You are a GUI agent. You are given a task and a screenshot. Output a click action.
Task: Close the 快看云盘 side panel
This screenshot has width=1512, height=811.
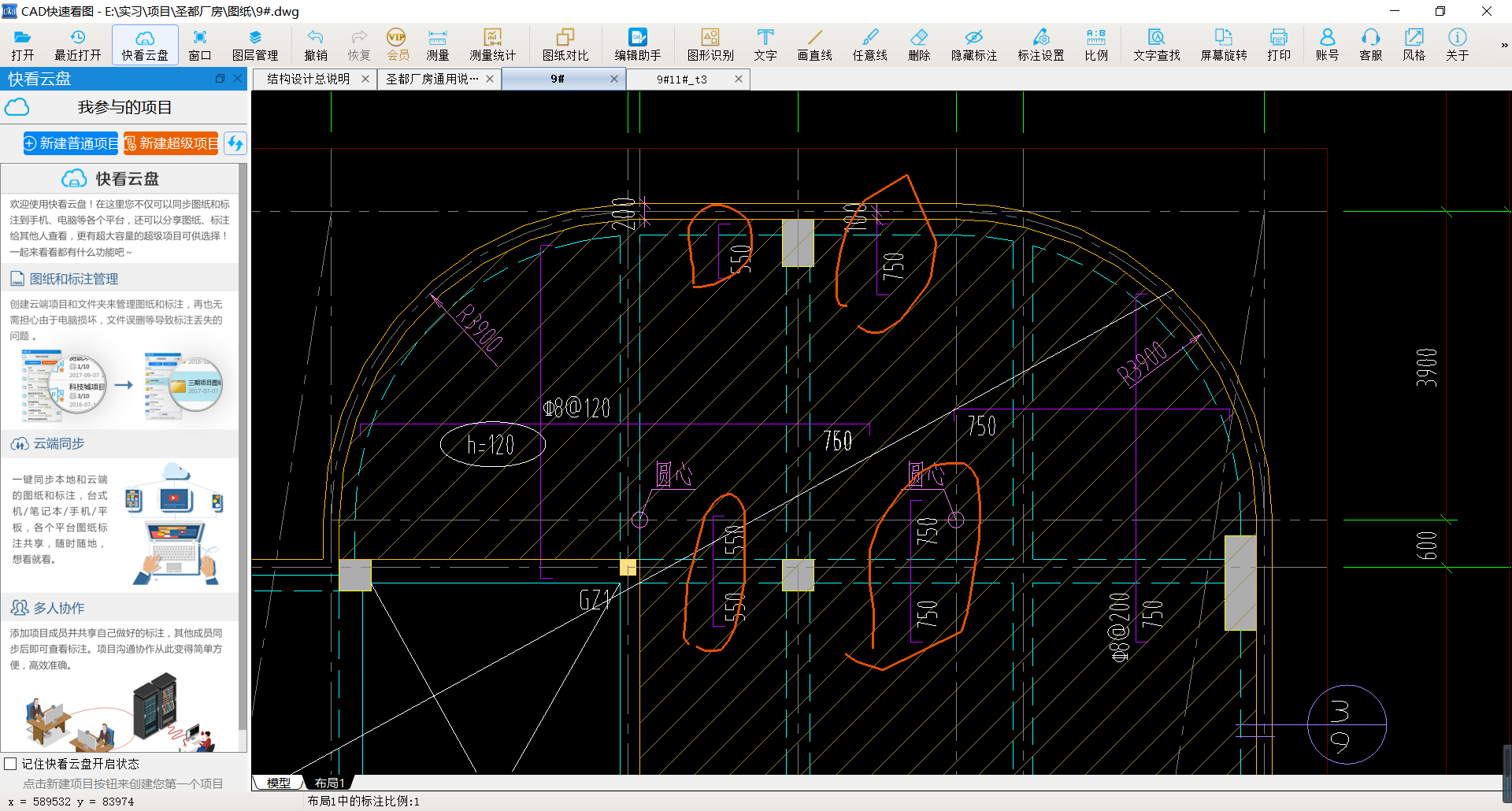pyautogui.click(x=238, y=79)
